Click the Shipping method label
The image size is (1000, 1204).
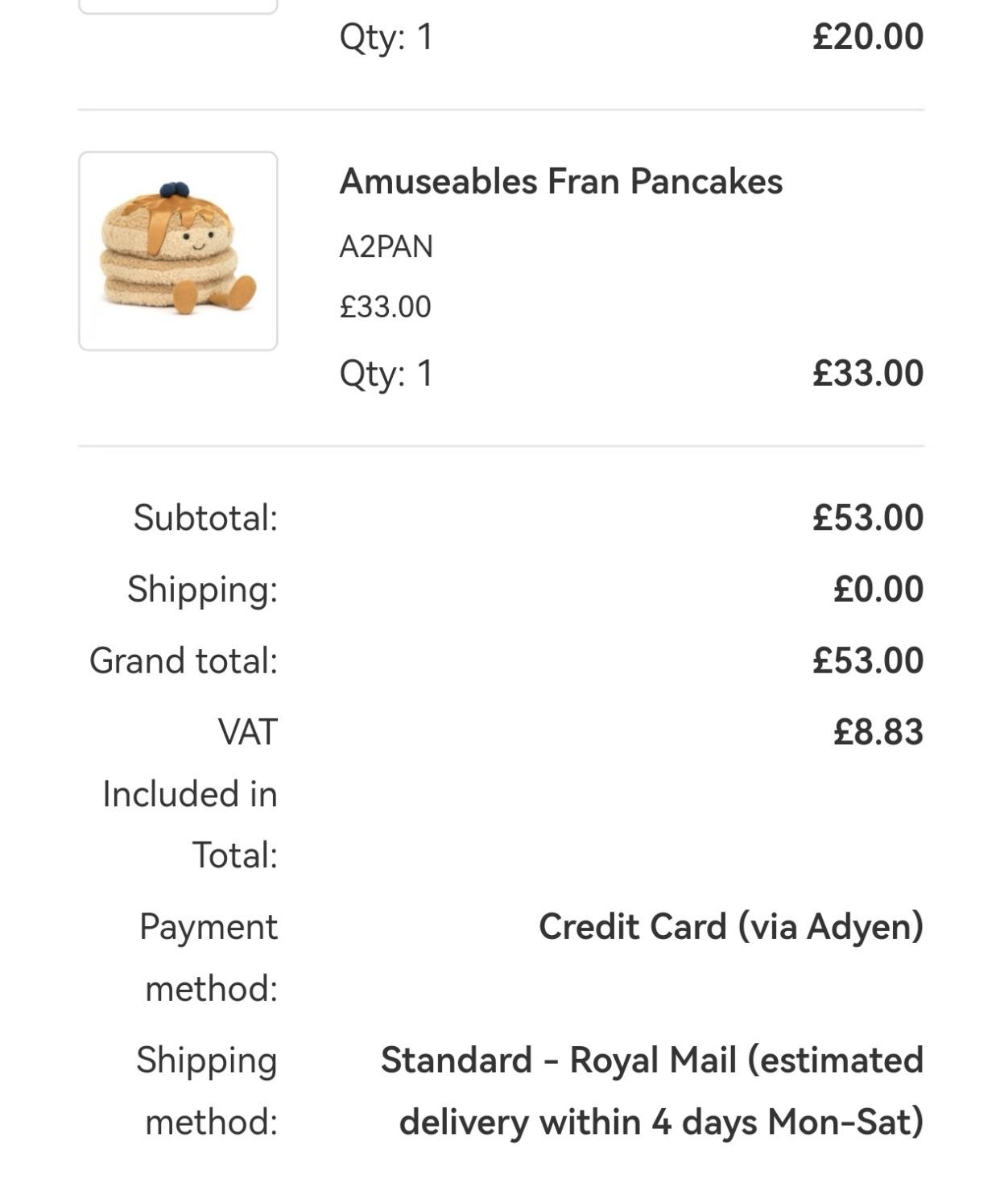(x=207, y=1090)
